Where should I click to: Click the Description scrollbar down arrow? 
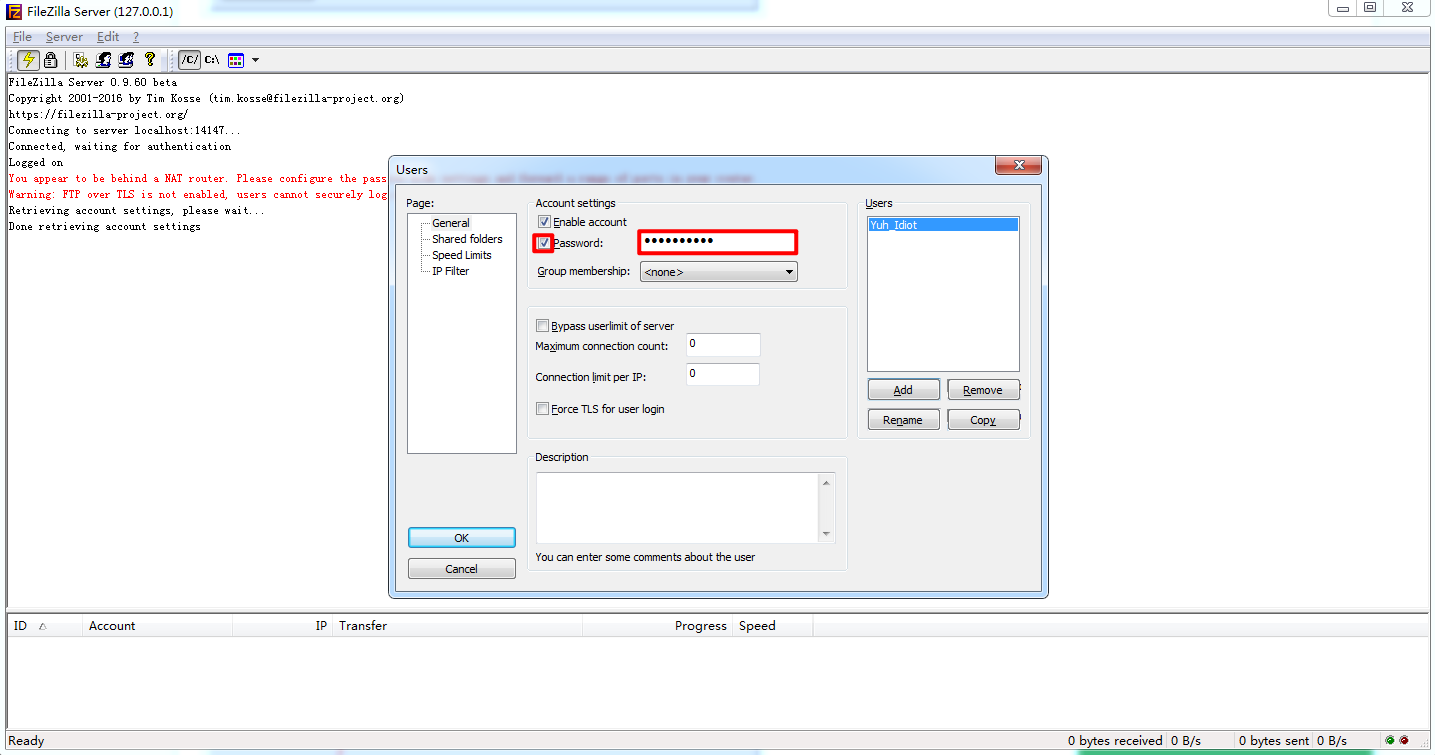[826, 533]
